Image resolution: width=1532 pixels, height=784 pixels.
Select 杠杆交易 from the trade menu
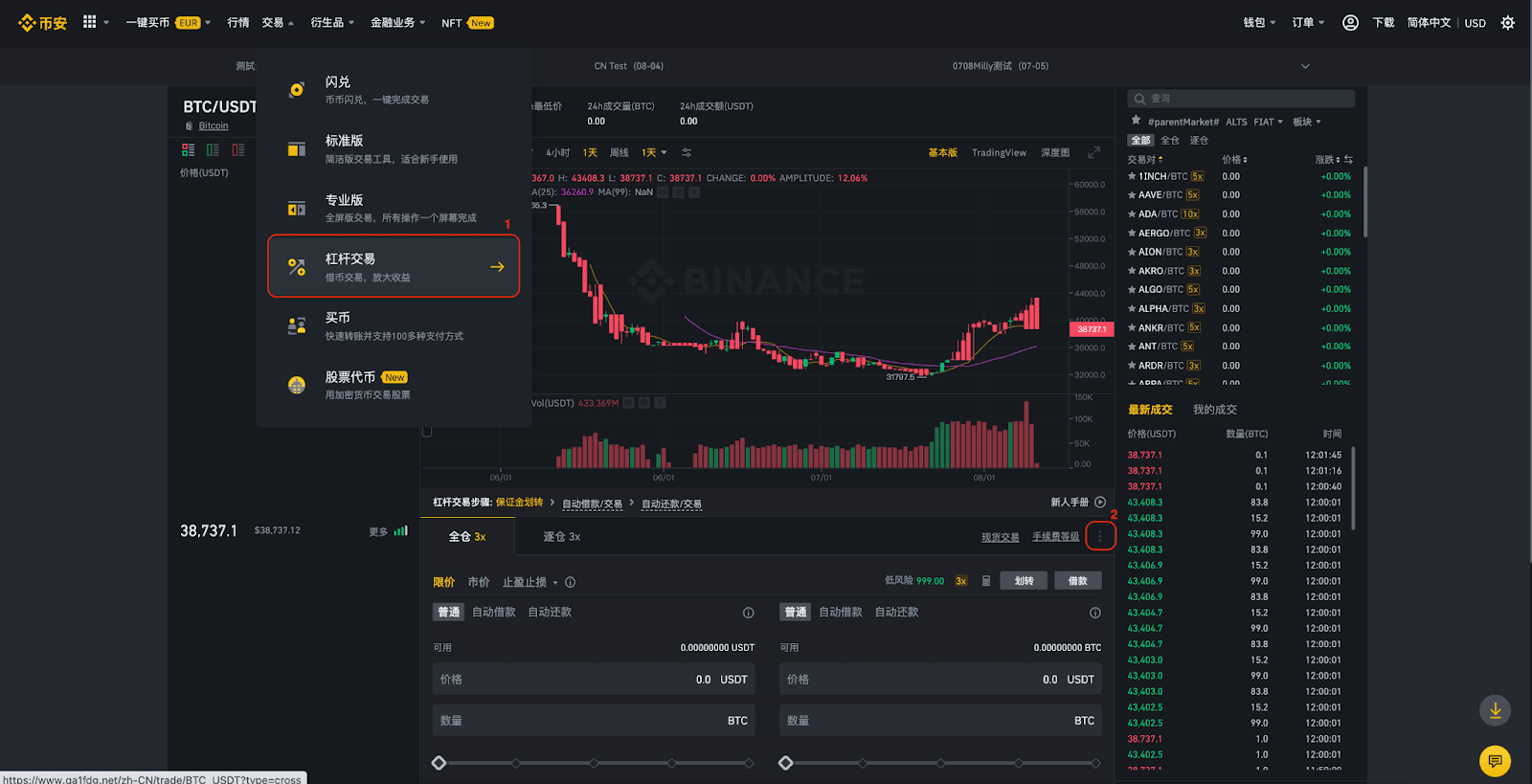[394, 266]
